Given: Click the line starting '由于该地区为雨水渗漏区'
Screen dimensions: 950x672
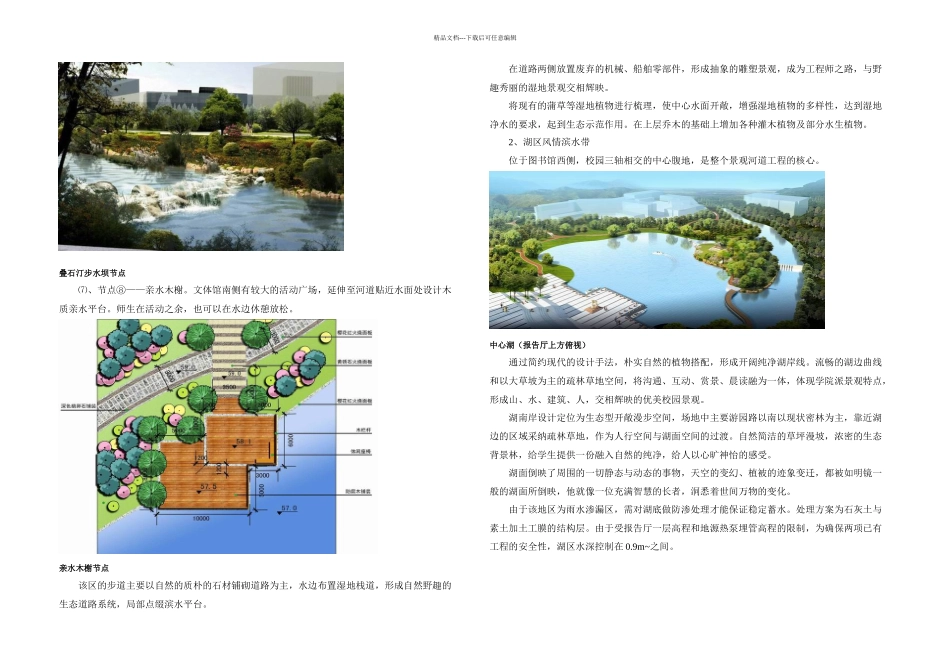Looking at the screenshot, I should pyautogui.click(x=695, y=510).
